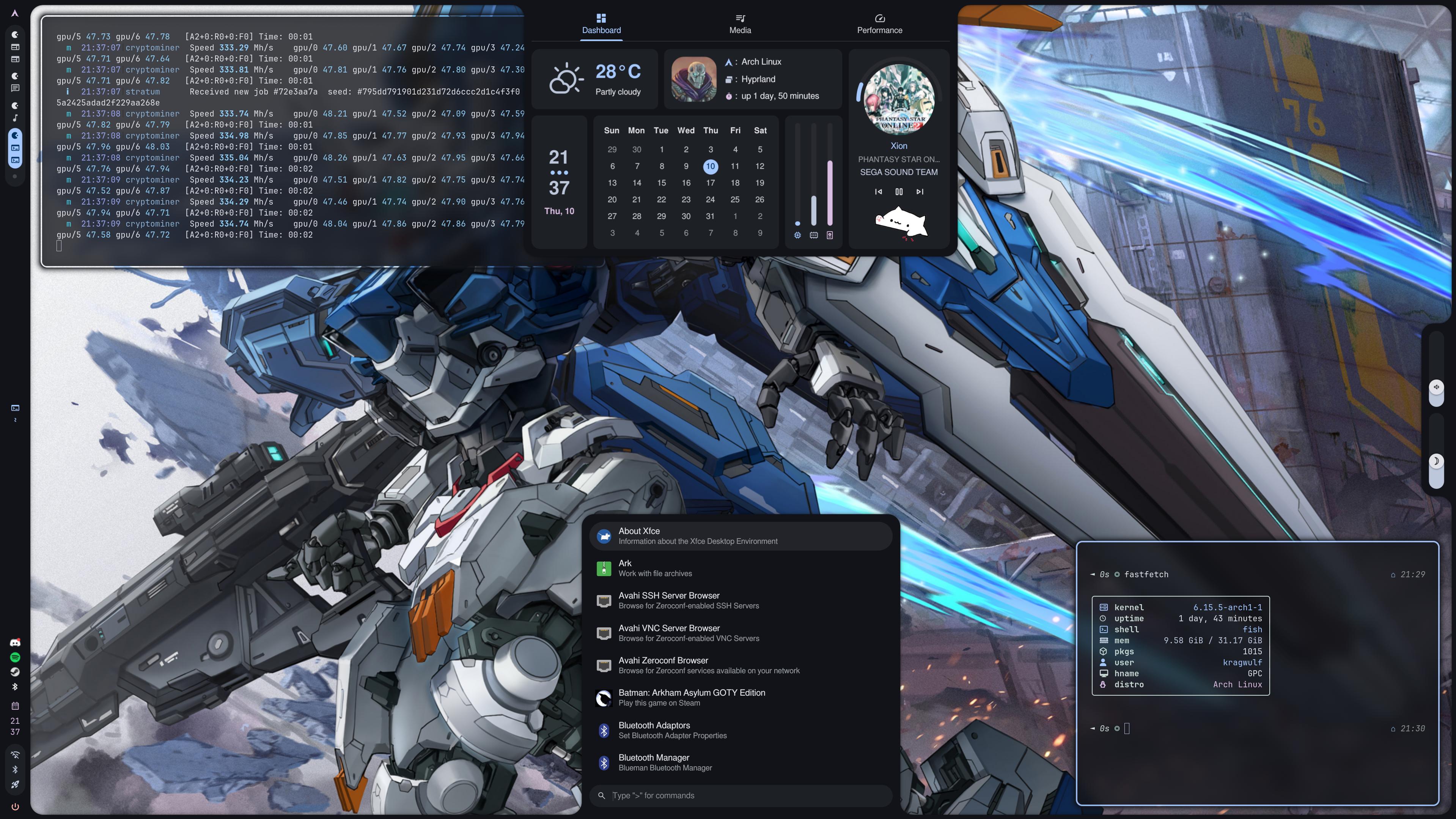
Task: Click the rocket icon in sidebar status pill
Action: pos(15,784)
